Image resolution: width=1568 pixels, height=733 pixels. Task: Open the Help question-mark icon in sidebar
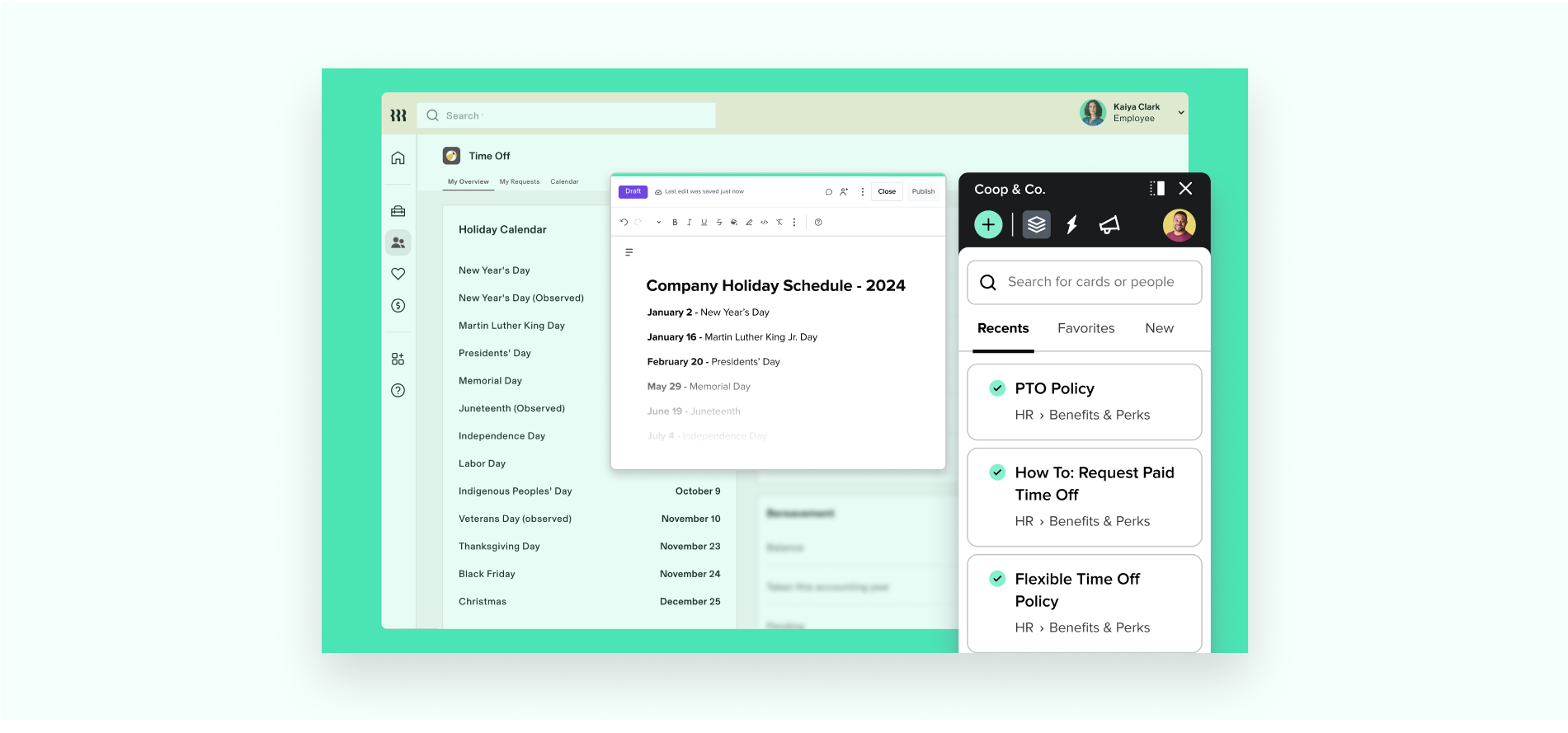click(x=398, y=390)
